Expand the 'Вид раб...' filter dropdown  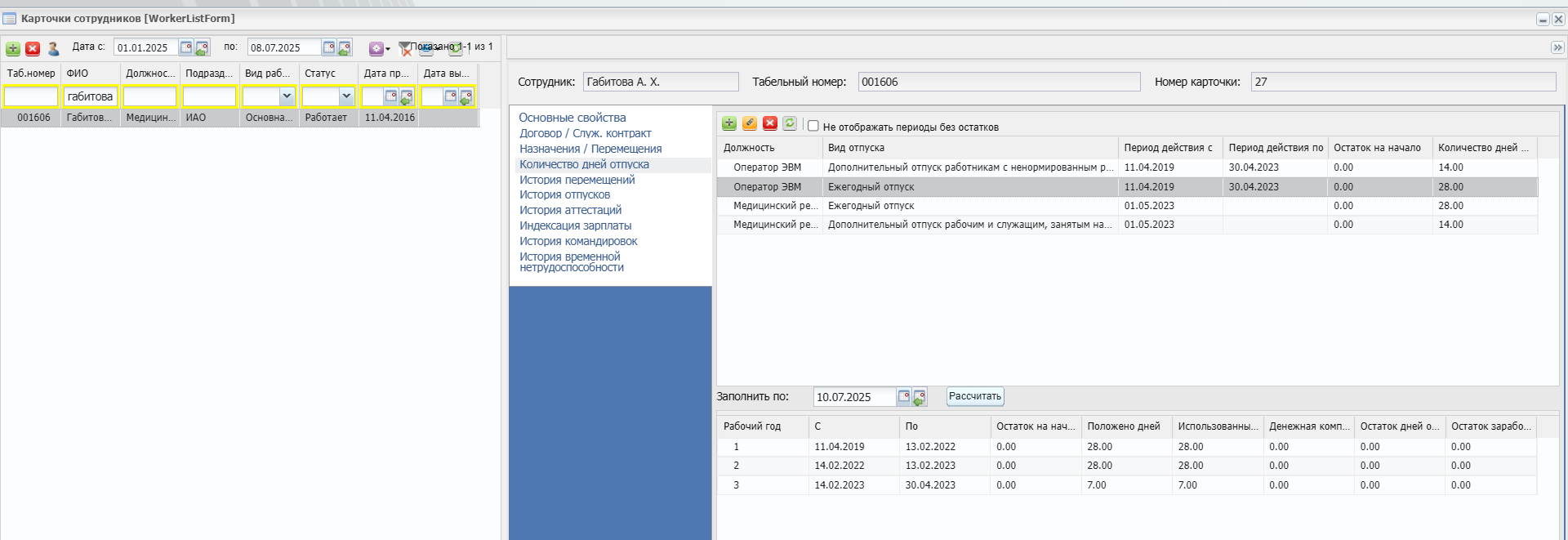(287, 96)
